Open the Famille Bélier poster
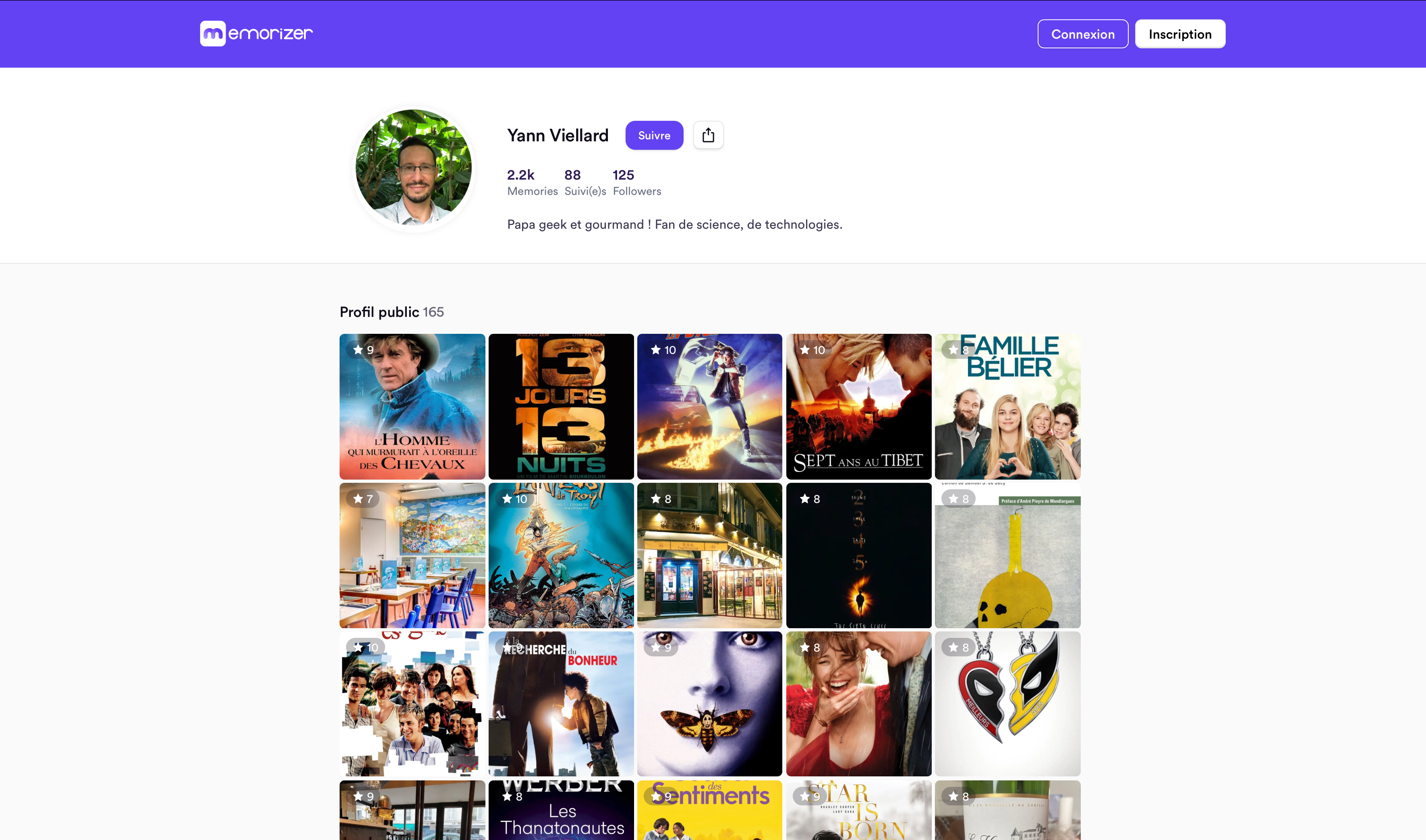 1007,406
